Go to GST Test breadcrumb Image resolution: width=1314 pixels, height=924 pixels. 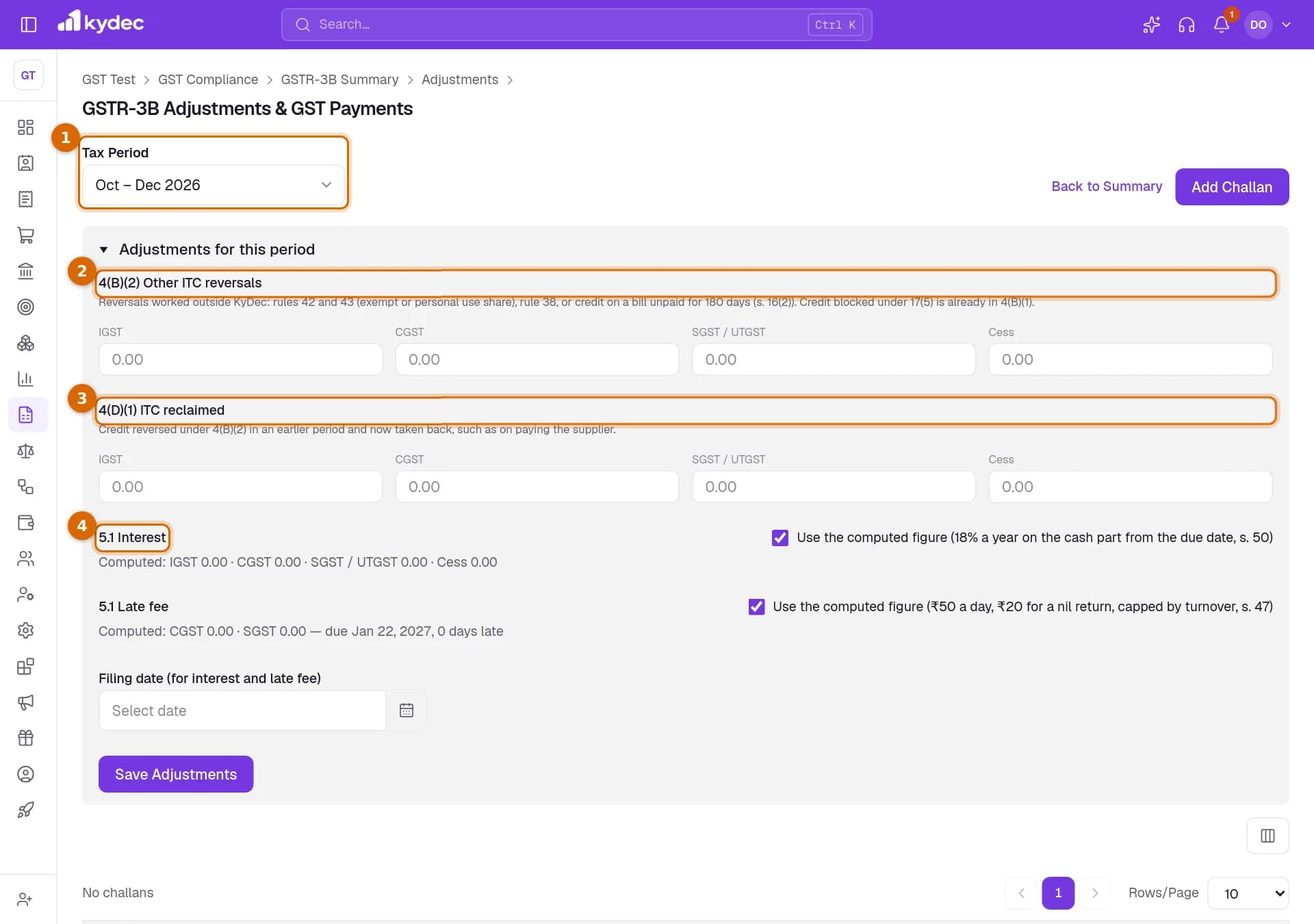pyautogui.click(x=109, y=79)
